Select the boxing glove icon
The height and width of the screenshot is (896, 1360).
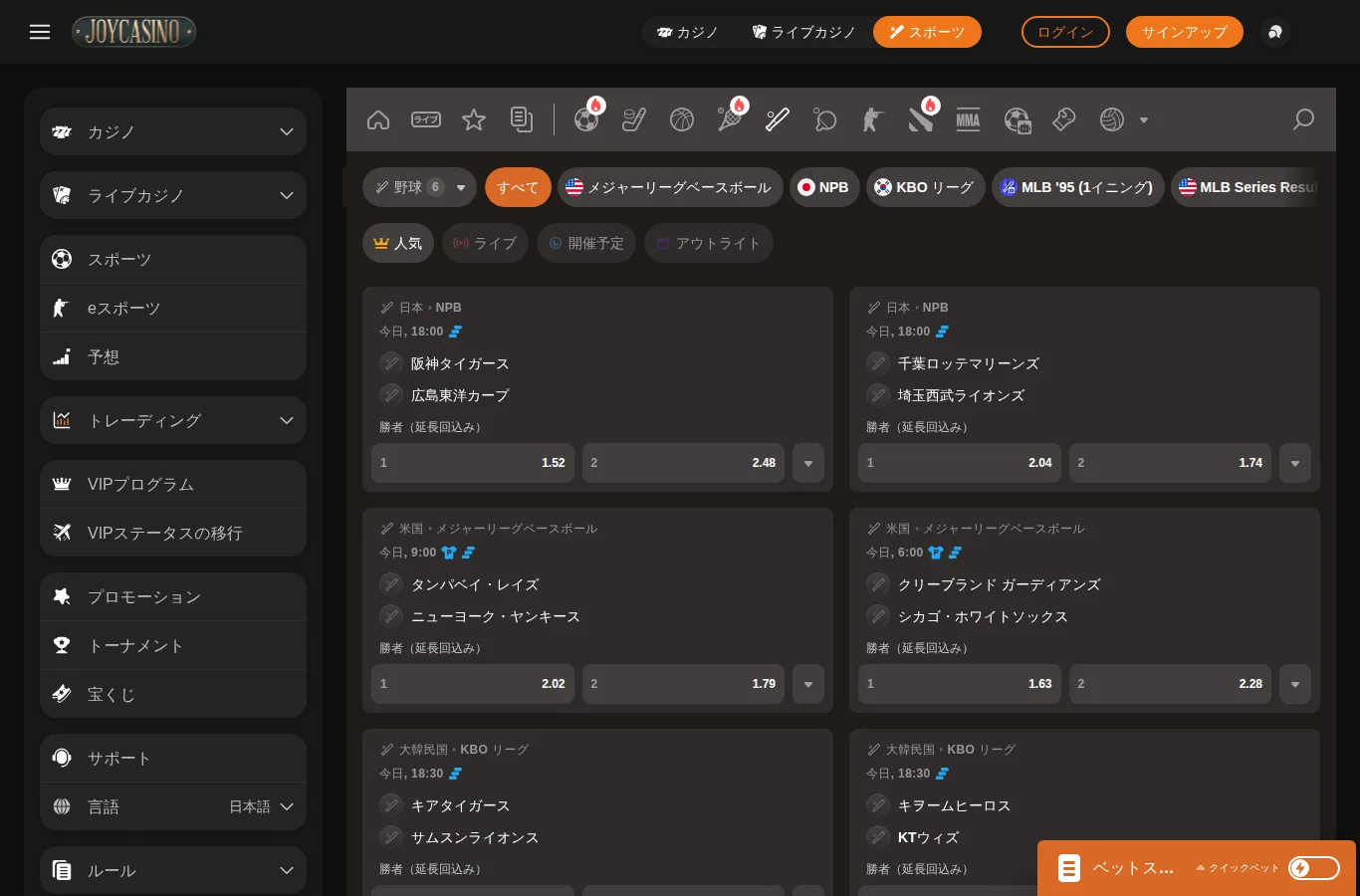coord(1064,120)
